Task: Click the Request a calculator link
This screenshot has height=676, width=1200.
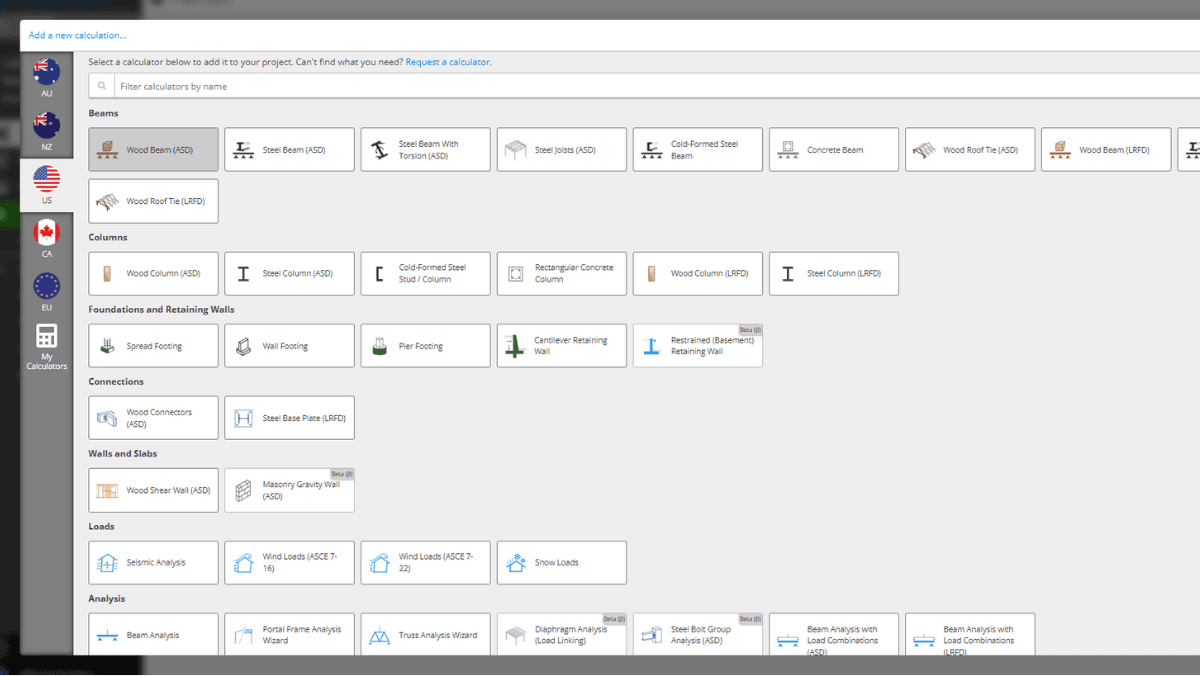Action: [448, 62]
